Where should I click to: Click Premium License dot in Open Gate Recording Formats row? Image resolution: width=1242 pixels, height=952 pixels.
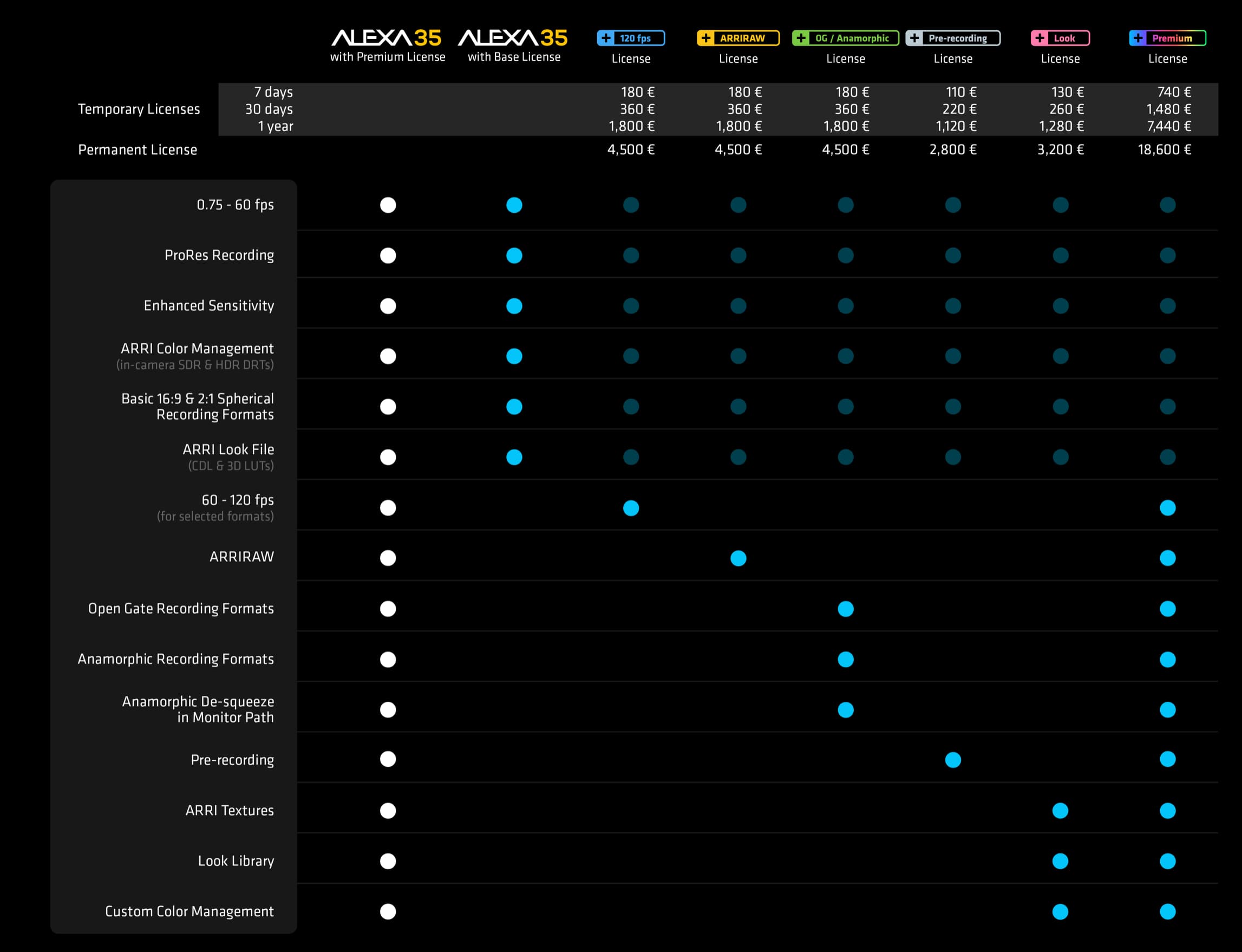coord(1168,609)
